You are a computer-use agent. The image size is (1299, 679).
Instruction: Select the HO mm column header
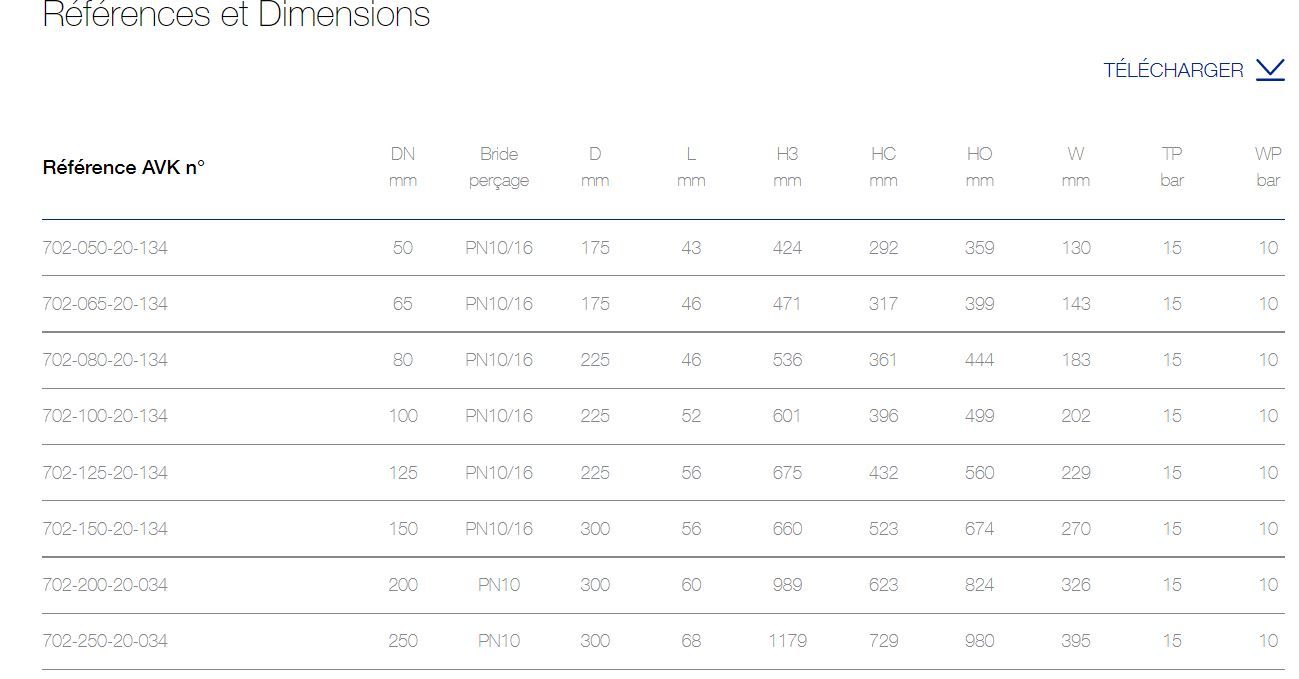[980, 167]
